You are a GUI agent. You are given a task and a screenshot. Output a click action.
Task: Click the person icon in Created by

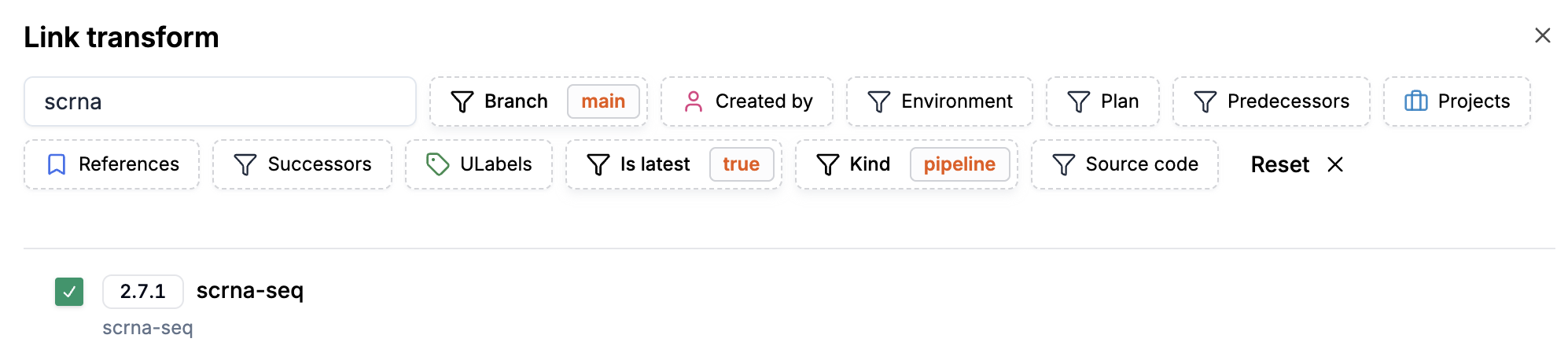pyautogui.click(x=694, y=101)
